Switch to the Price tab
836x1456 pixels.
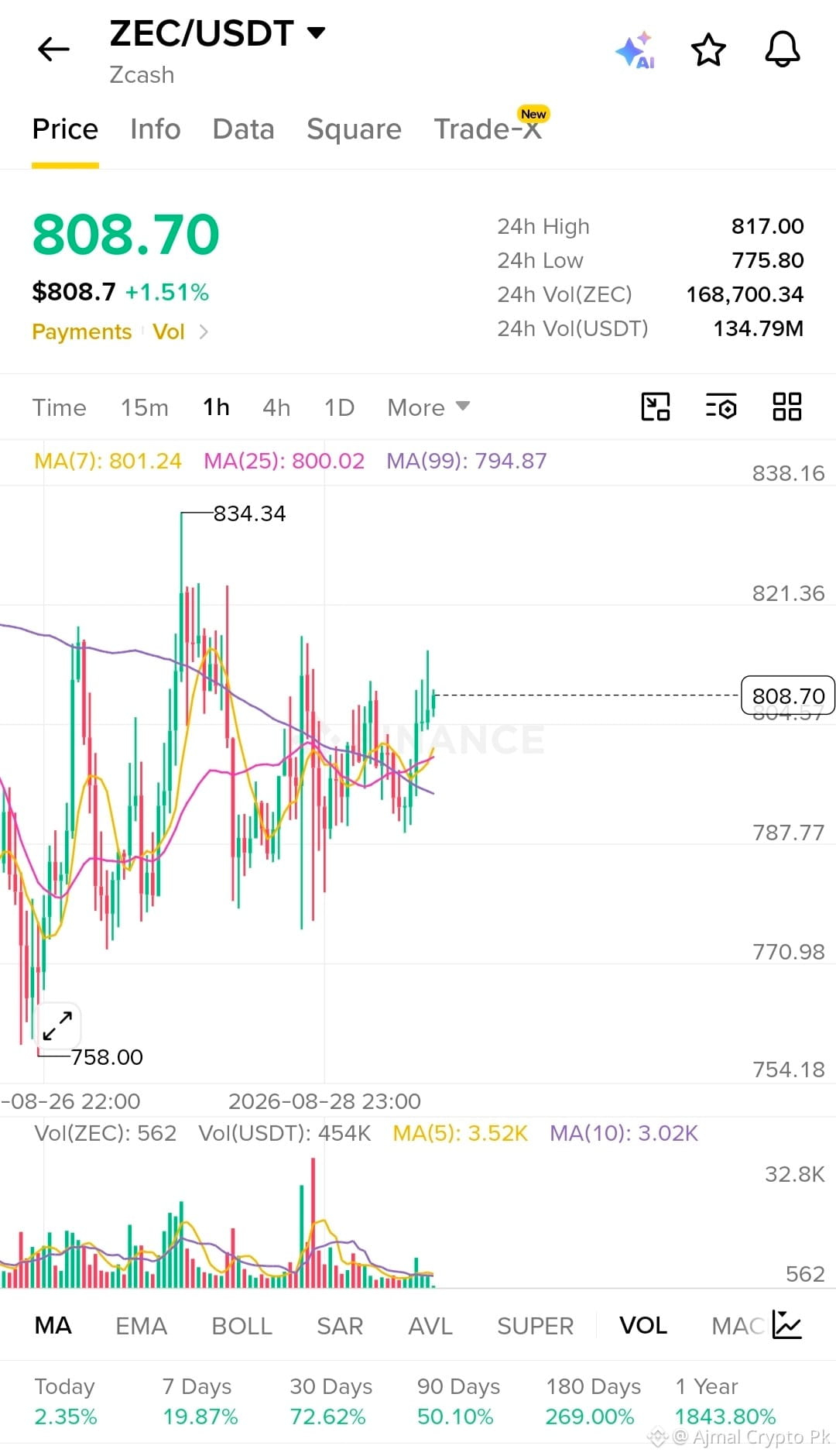(x=65, y=129)
